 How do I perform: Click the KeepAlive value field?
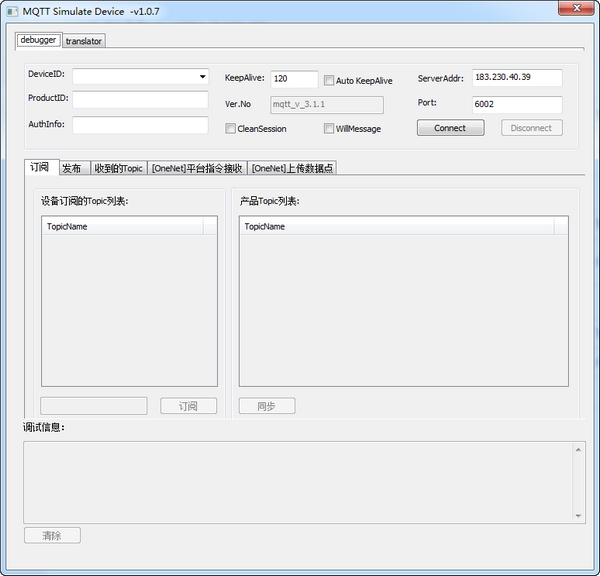click(x=294, y=79)
